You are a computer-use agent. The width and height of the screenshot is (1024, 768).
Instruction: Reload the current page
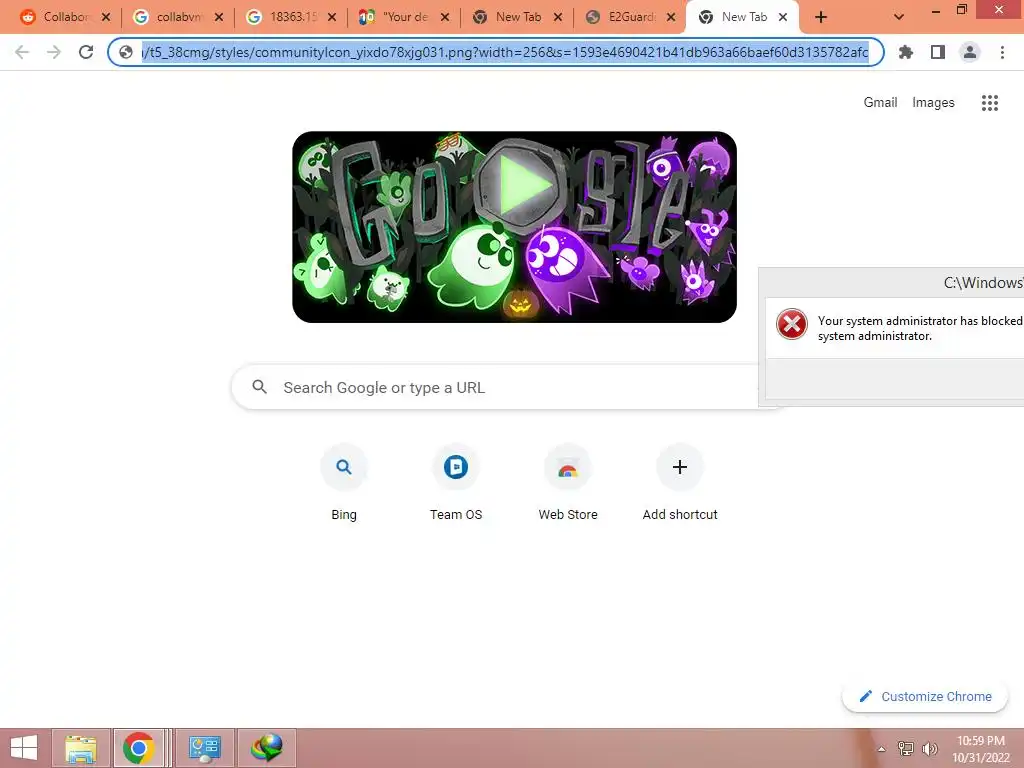click(x=86, y=52)
